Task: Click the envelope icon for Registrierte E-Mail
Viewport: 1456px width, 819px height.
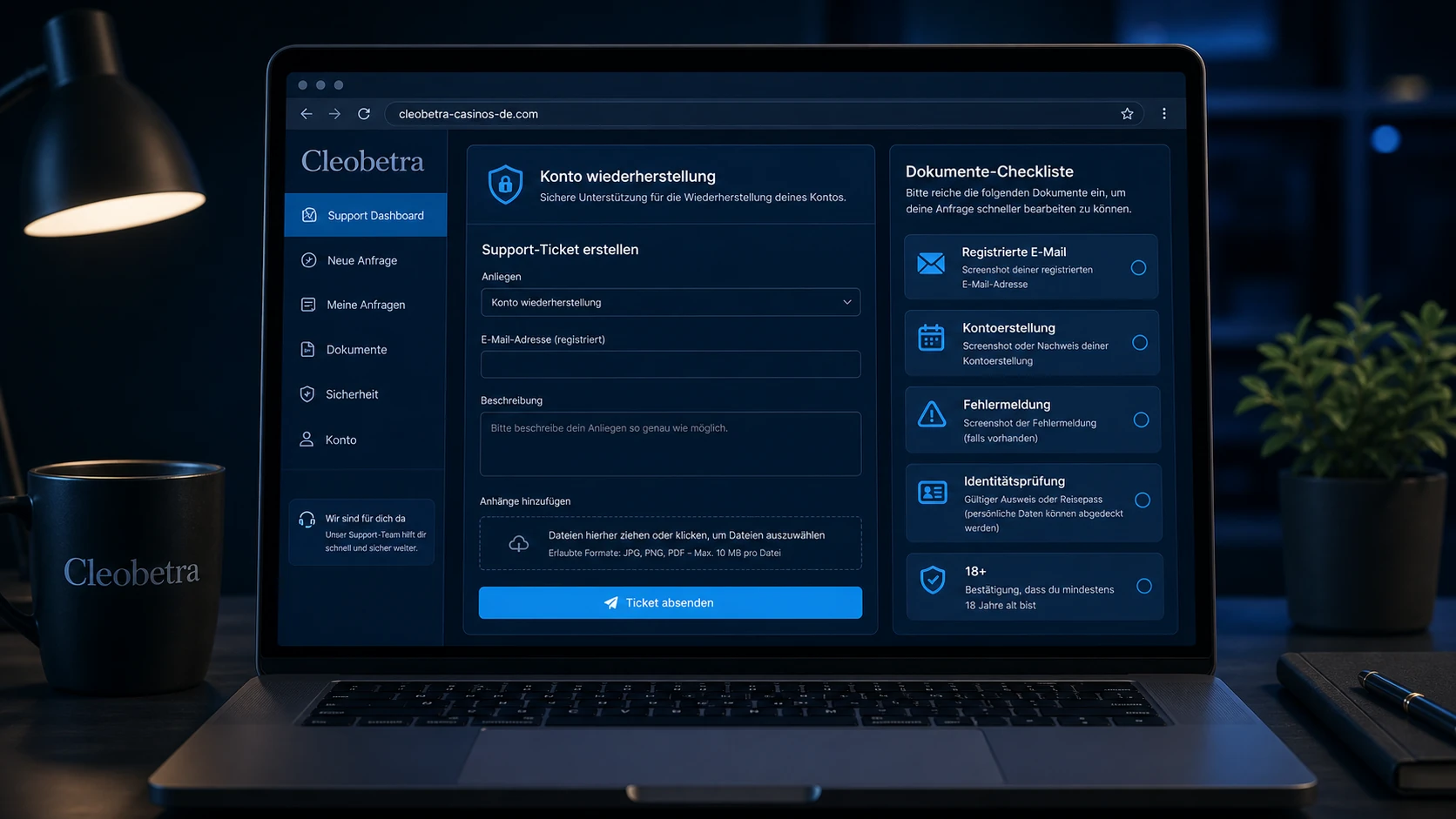Action: pyautogui.click(x=931, y=264)
